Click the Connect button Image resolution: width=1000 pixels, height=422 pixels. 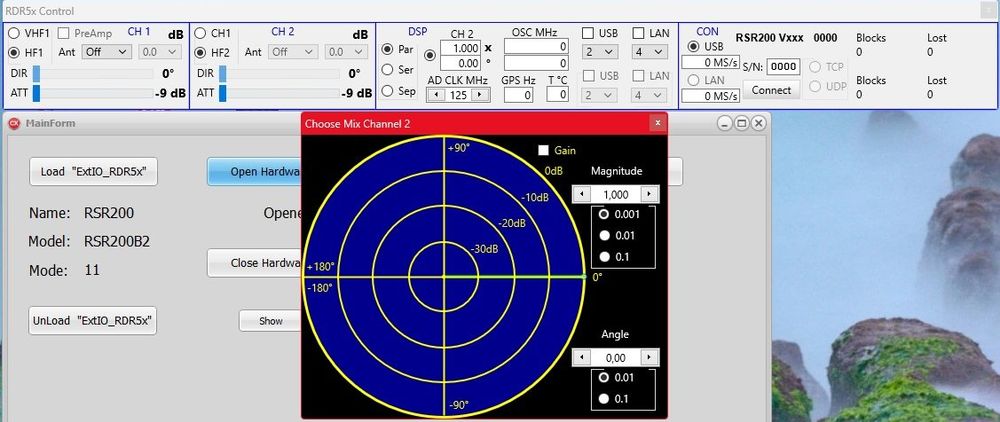(771, 91)
